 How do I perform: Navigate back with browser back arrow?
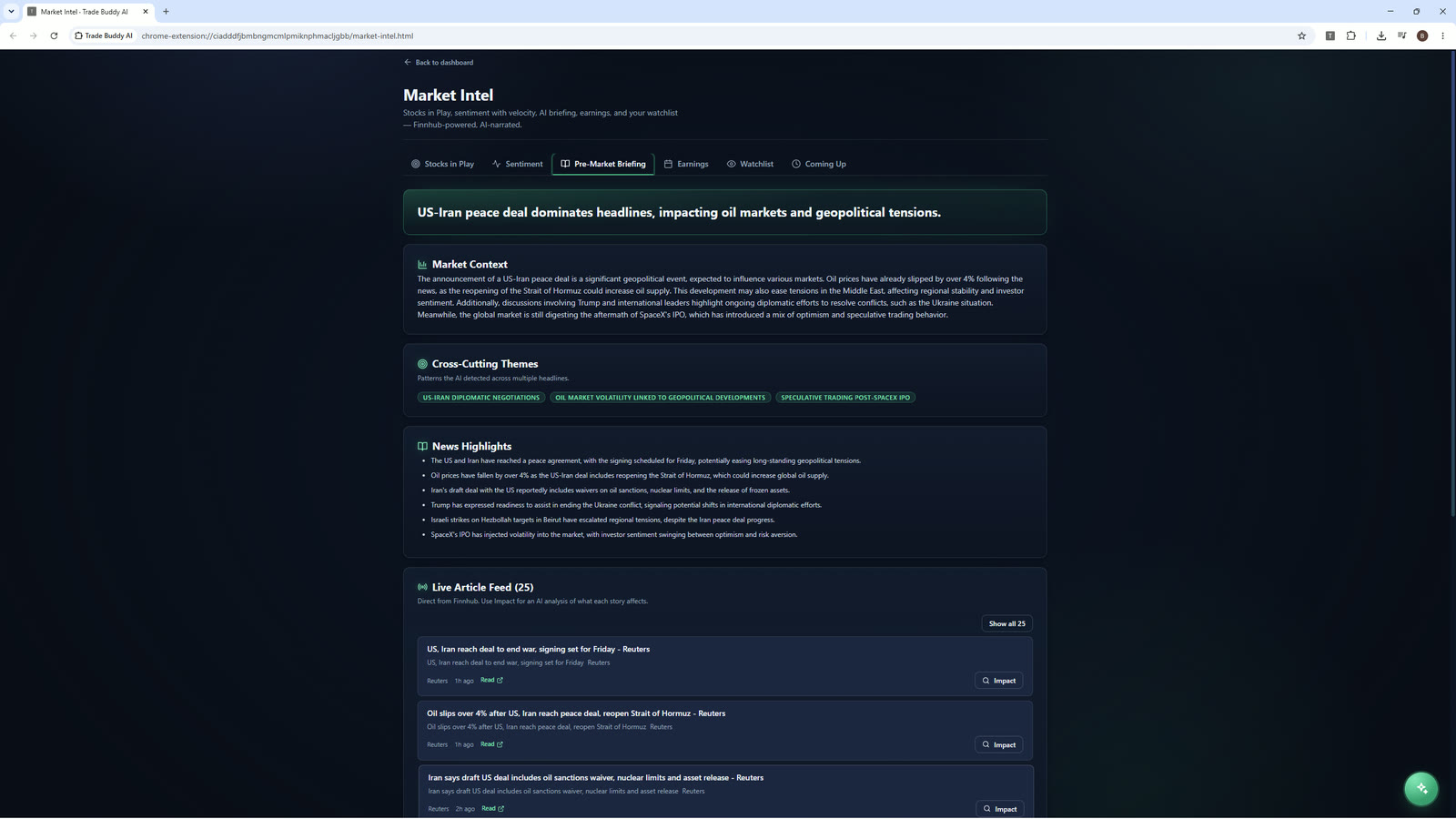(x=13, y=35)
